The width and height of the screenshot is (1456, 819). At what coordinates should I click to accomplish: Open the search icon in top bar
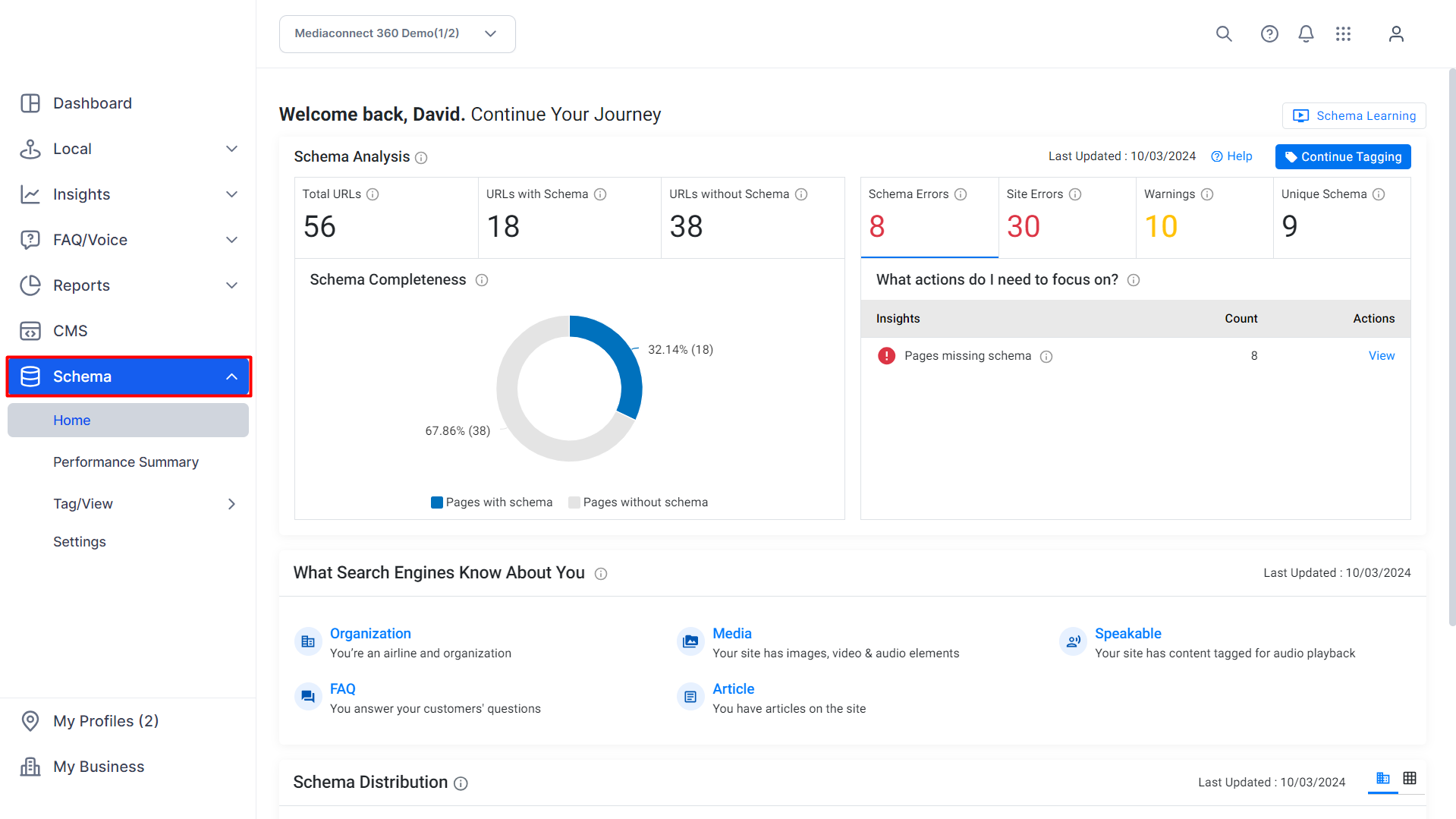(1224, 34)
